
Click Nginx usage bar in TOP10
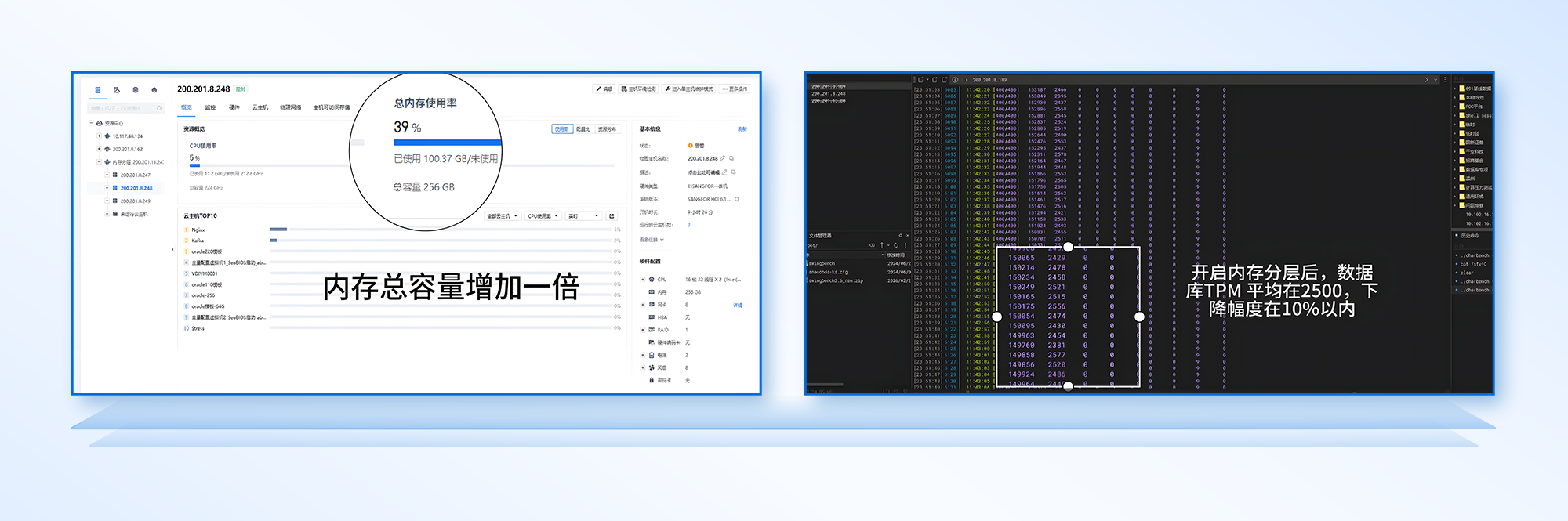pyautogui.click(x=441, y=230)
